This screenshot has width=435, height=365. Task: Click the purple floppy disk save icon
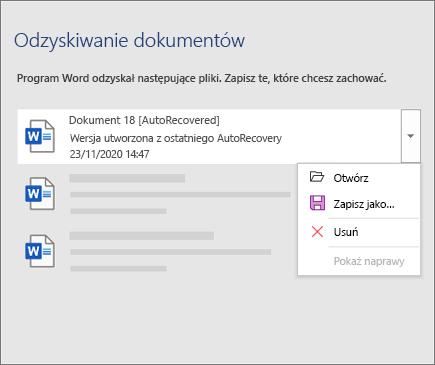317,203
